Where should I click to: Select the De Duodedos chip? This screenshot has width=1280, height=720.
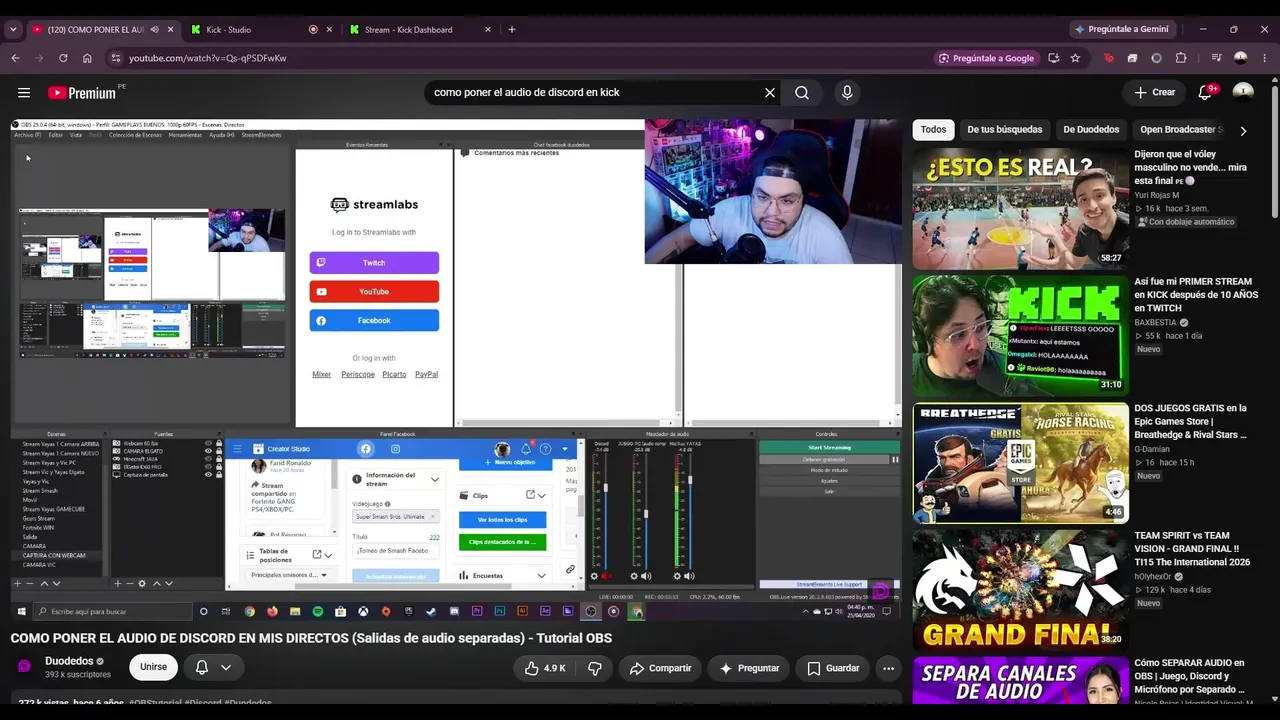coord(1091,130)
